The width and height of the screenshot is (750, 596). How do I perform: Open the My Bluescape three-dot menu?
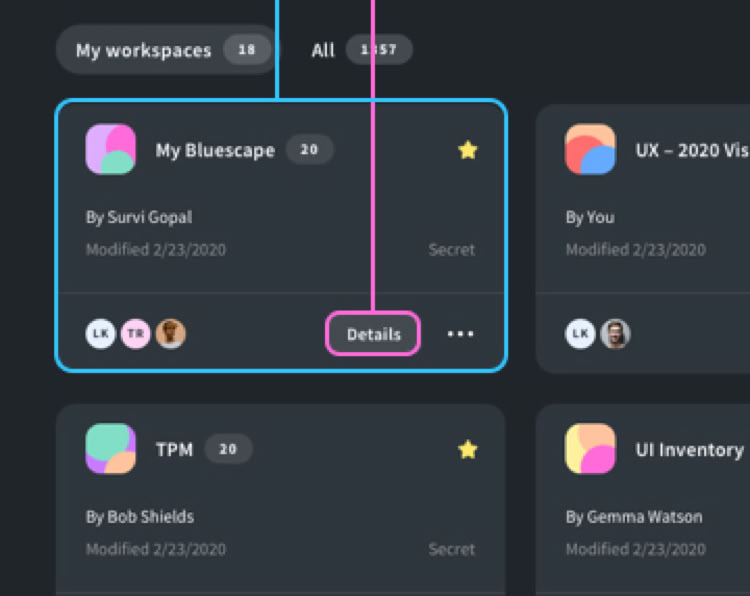(460, 334)
